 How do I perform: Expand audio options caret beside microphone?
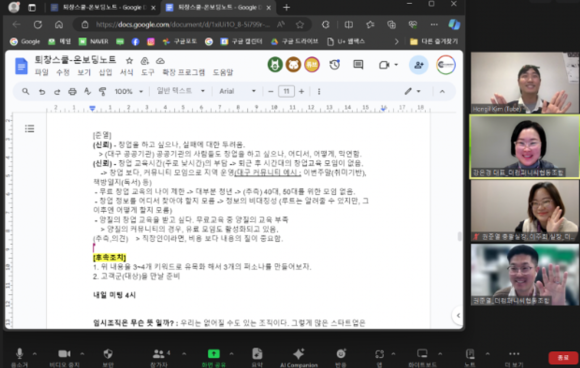coord(35,354)
